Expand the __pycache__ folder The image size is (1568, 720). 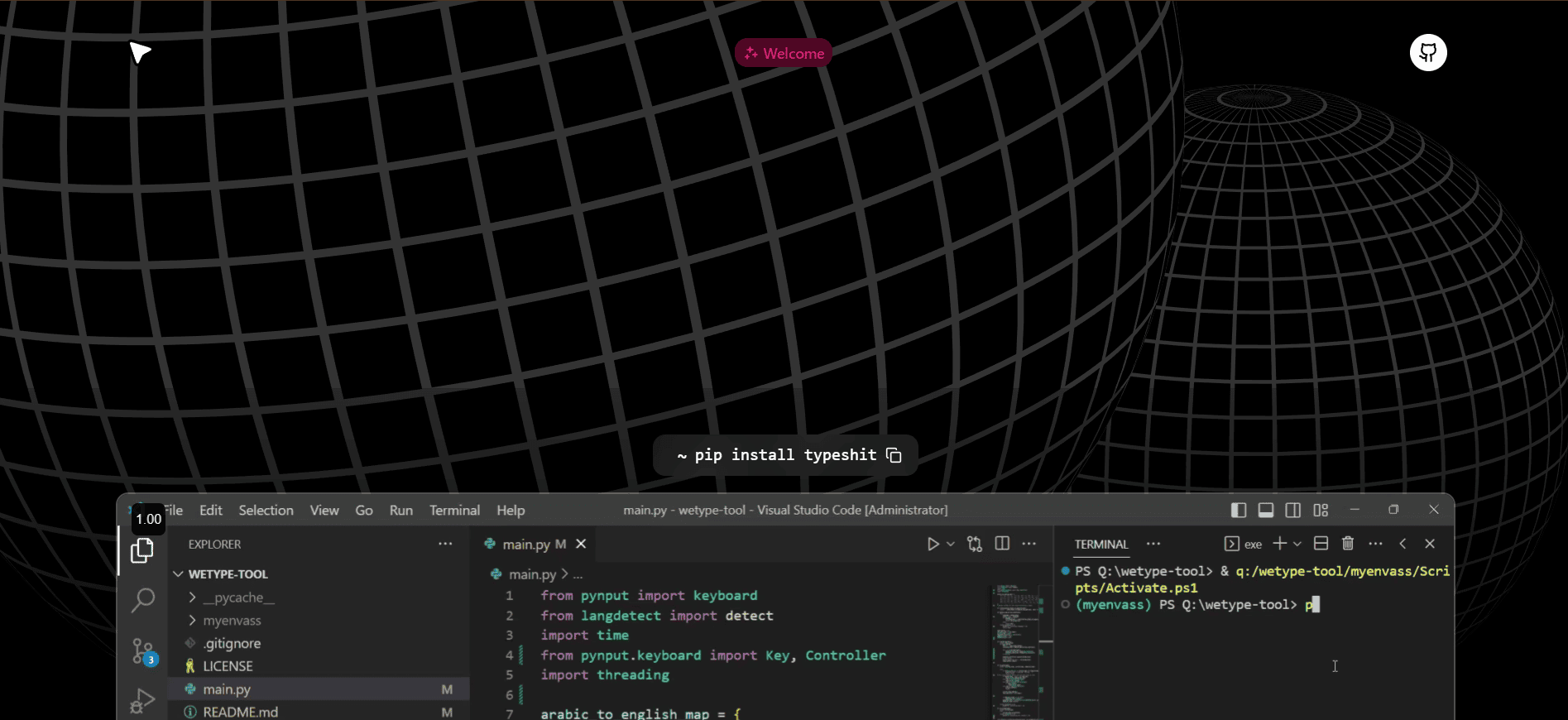193,598
